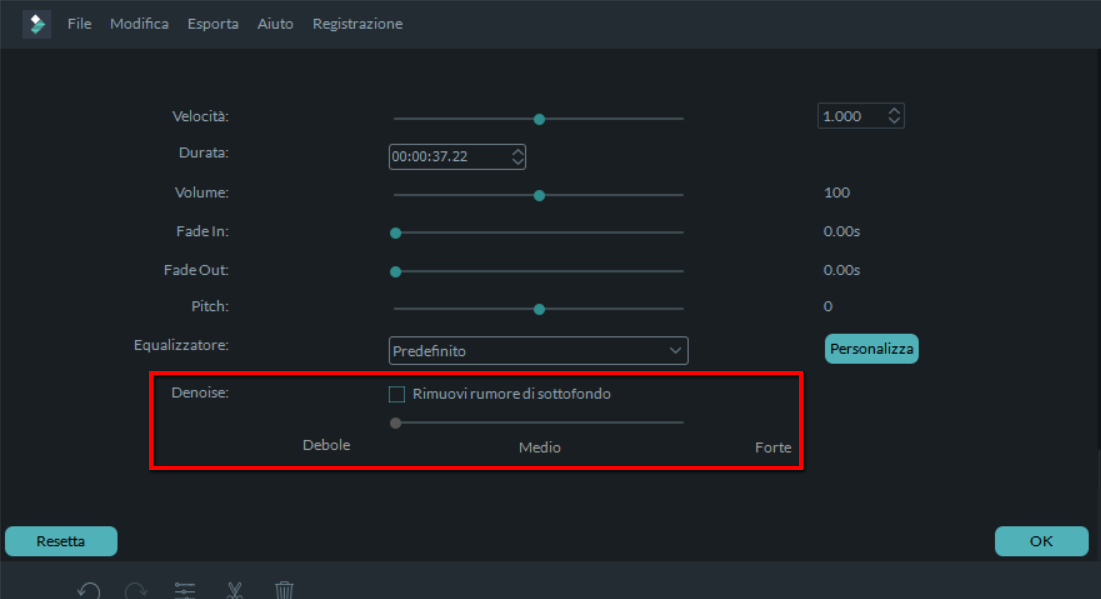Click the trash delete icon

pos(284,590)
